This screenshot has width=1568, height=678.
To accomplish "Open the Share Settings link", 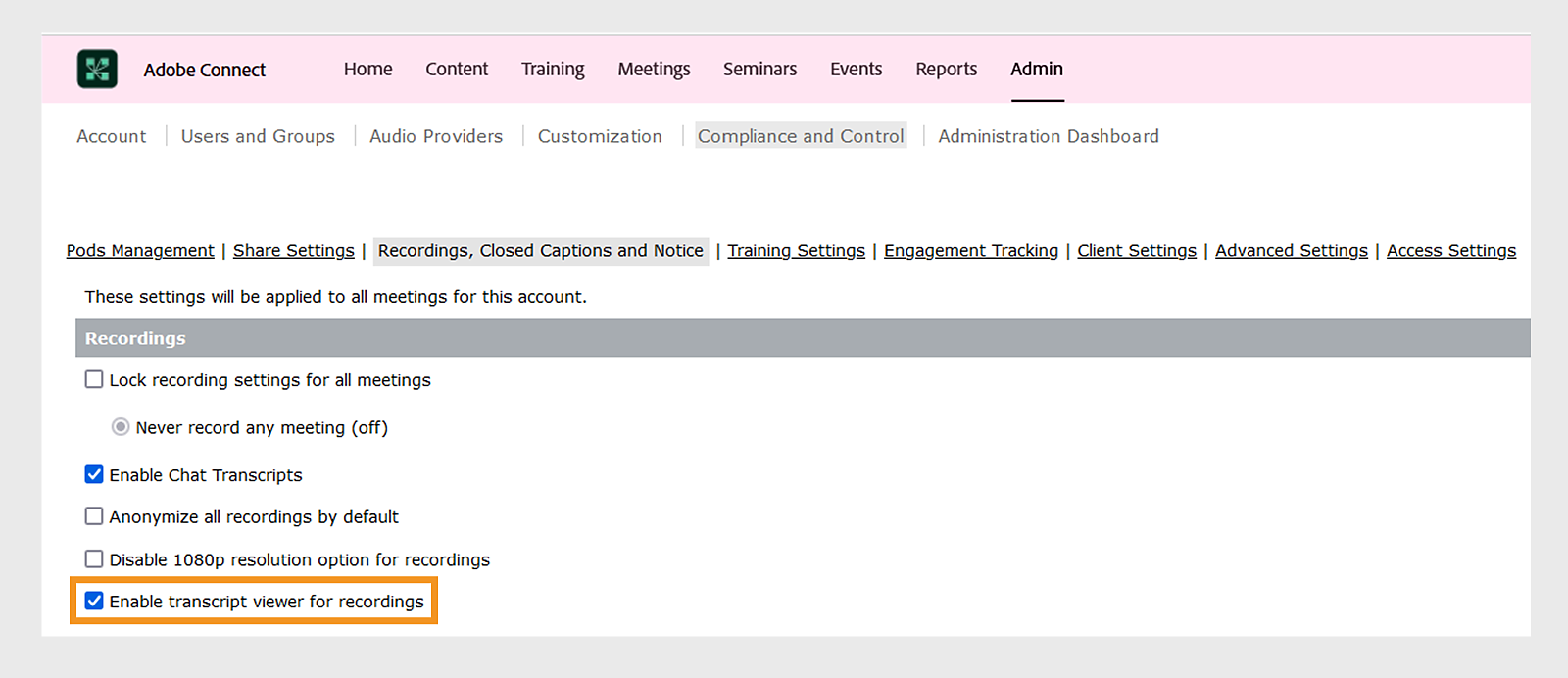I will [294, 251].
